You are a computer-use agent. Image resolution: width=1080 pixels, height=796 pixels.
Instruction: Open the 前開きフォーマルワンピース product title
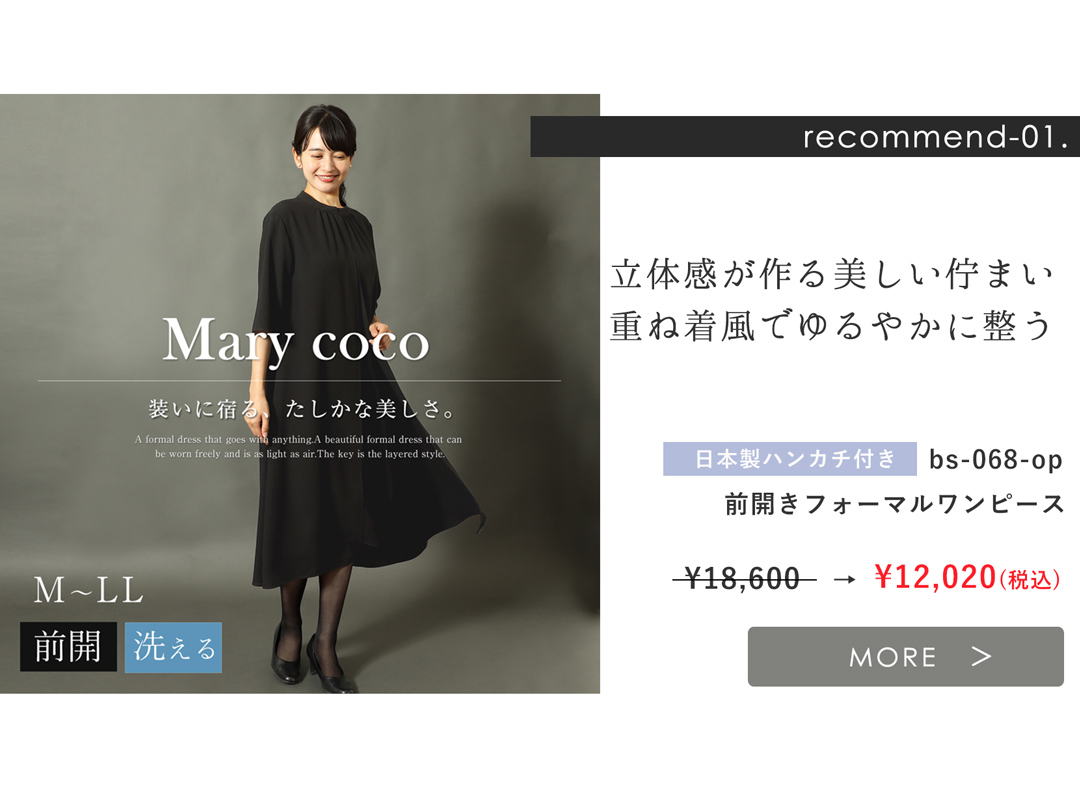(x=894, y=504)
